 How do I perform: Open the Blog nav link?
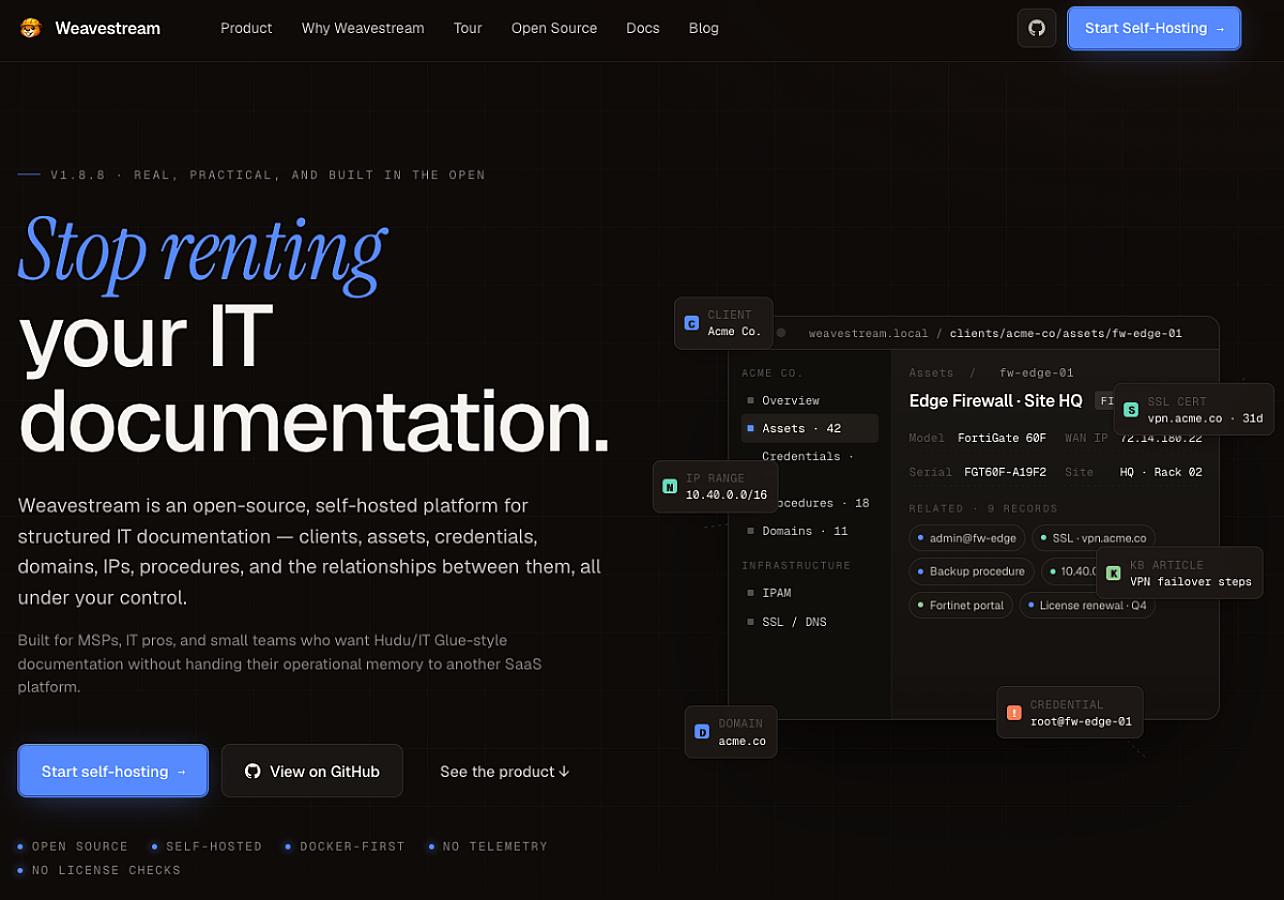point(704,28)
